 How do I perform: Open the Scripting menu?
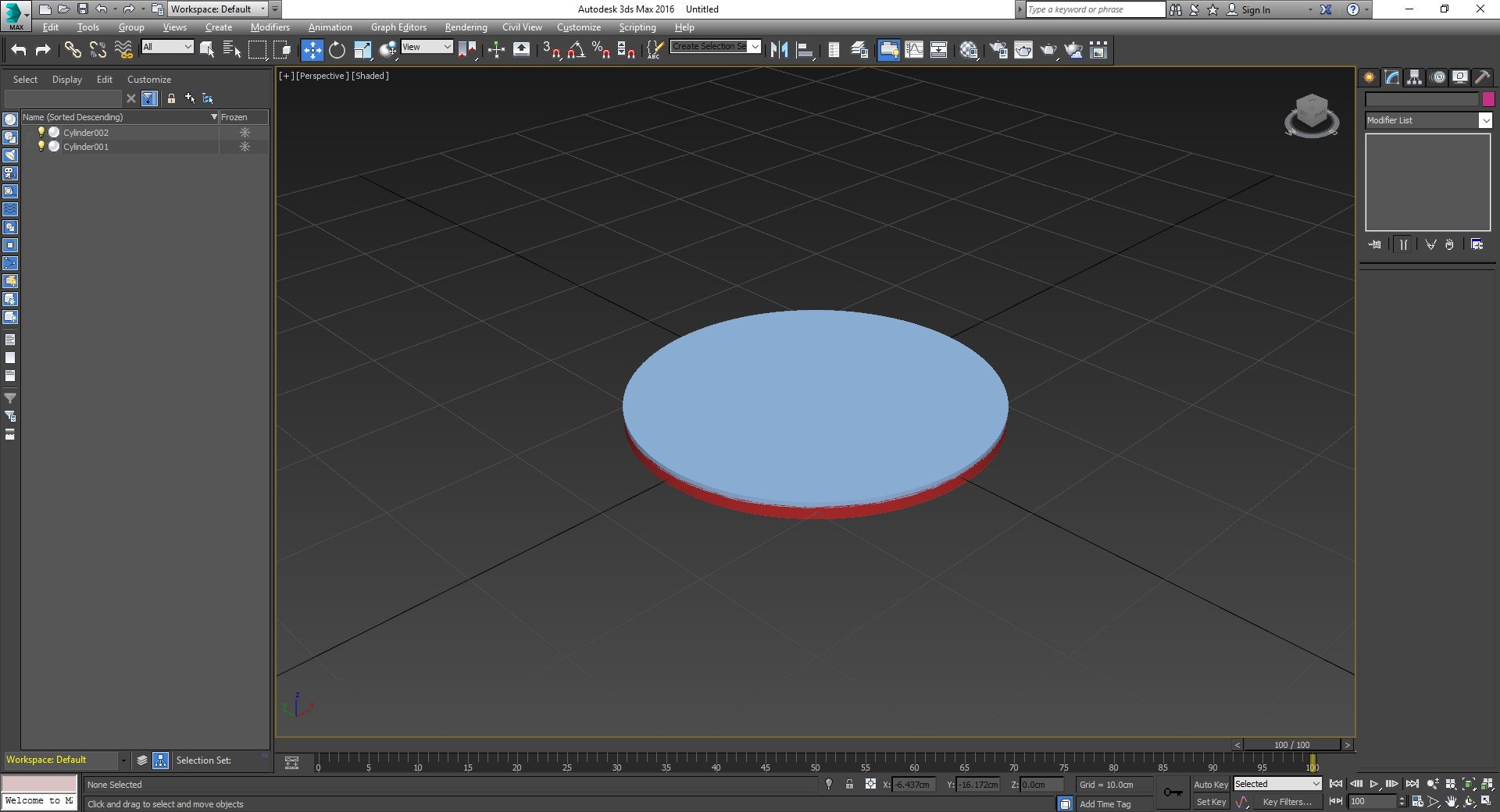click(637, 27)
